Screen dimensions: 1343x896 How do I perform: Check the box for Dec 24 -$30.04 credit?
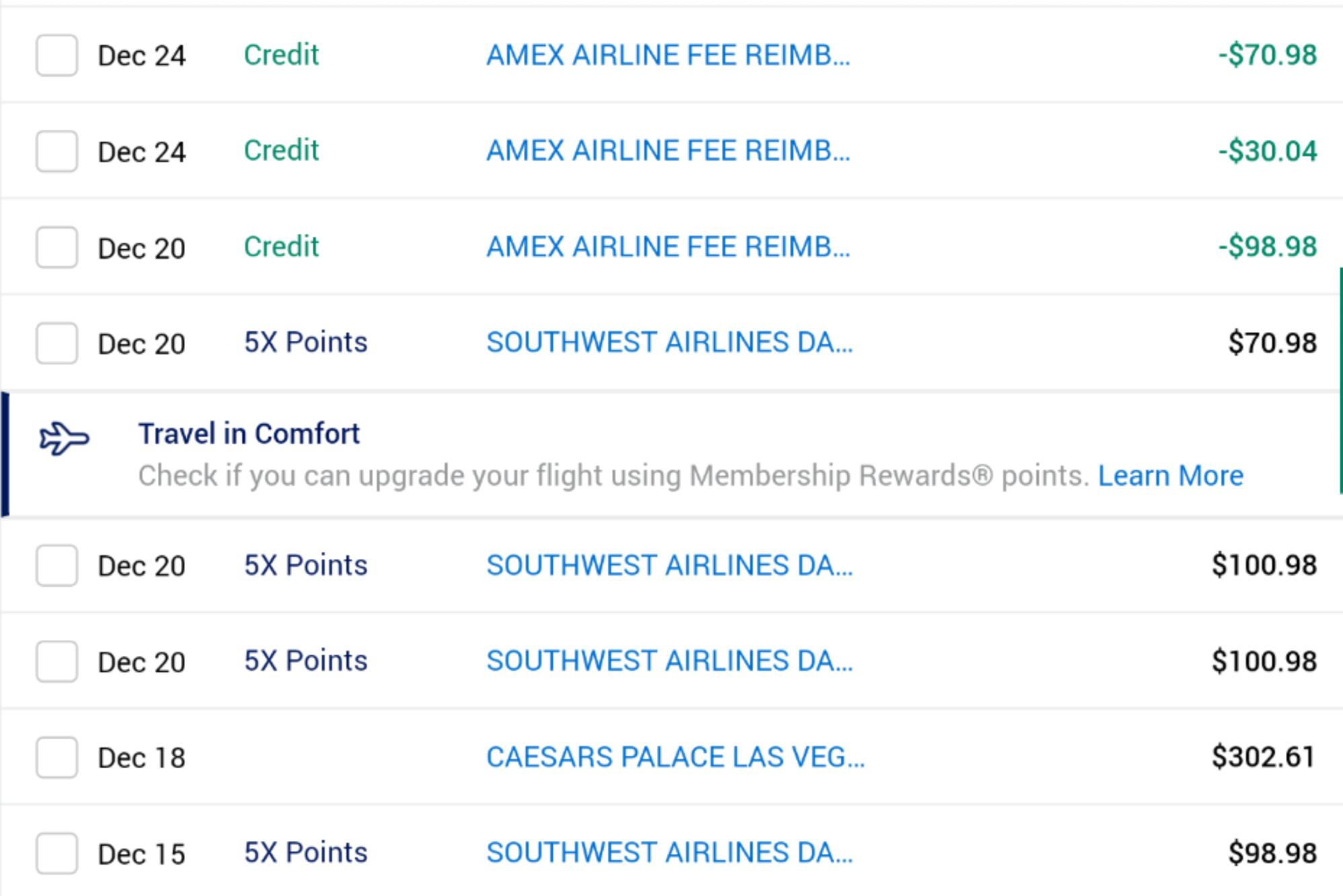[x=56, y=151]
